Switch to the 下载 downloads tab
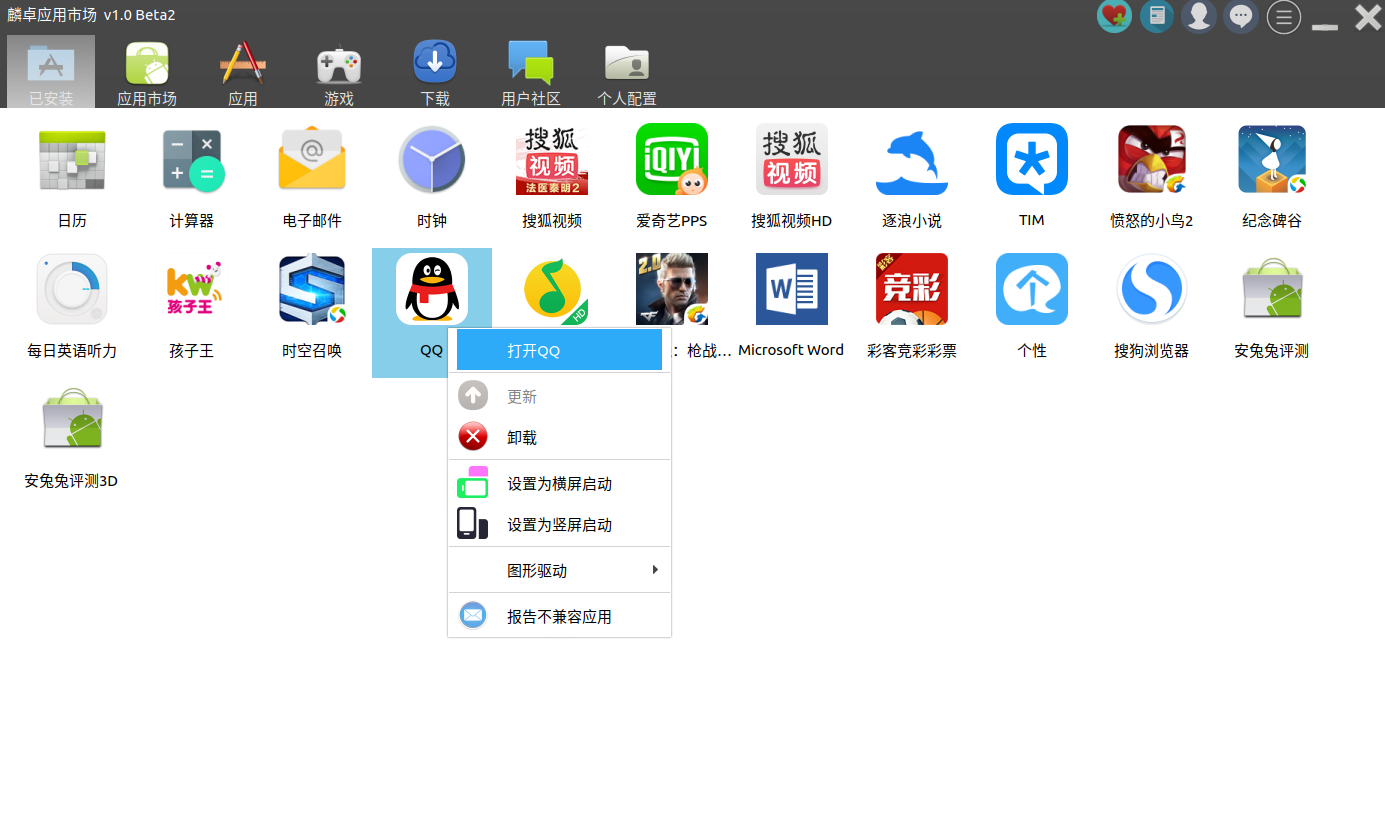Viewport: 1385px width, 816px height. [435, 71]
